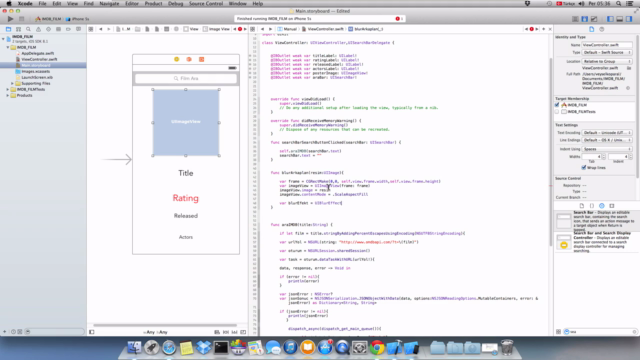Open File Template library icon
Image resolution: width=640 pixels, height=360 pixels.
point(582,206)
